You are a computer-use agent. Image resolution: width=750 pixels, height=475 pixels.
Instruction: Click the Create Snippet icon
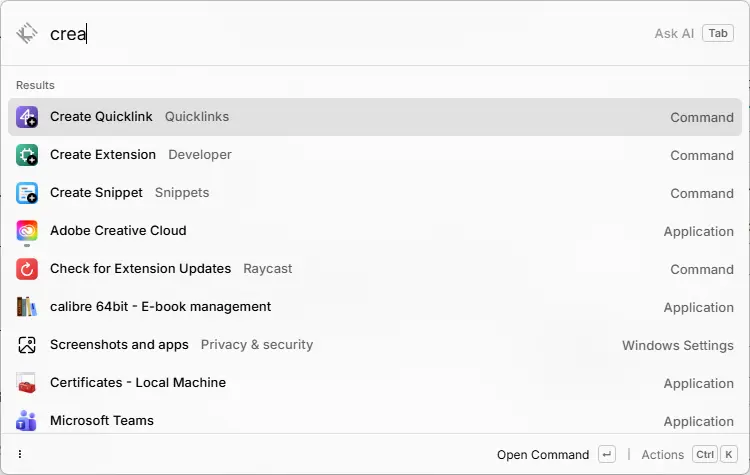[27, 193]
